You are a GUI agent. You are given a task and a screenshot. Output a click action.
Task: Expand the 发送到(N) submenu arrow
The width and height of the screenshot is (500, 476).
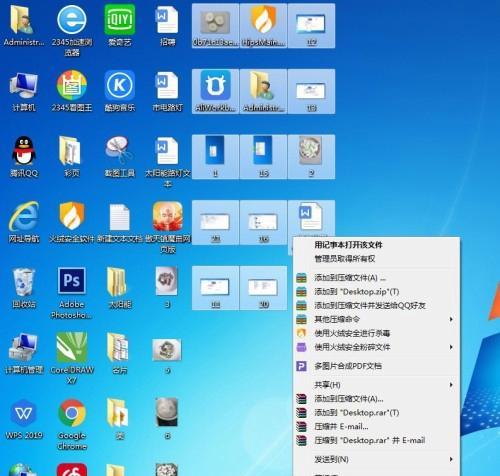point(451,459)
